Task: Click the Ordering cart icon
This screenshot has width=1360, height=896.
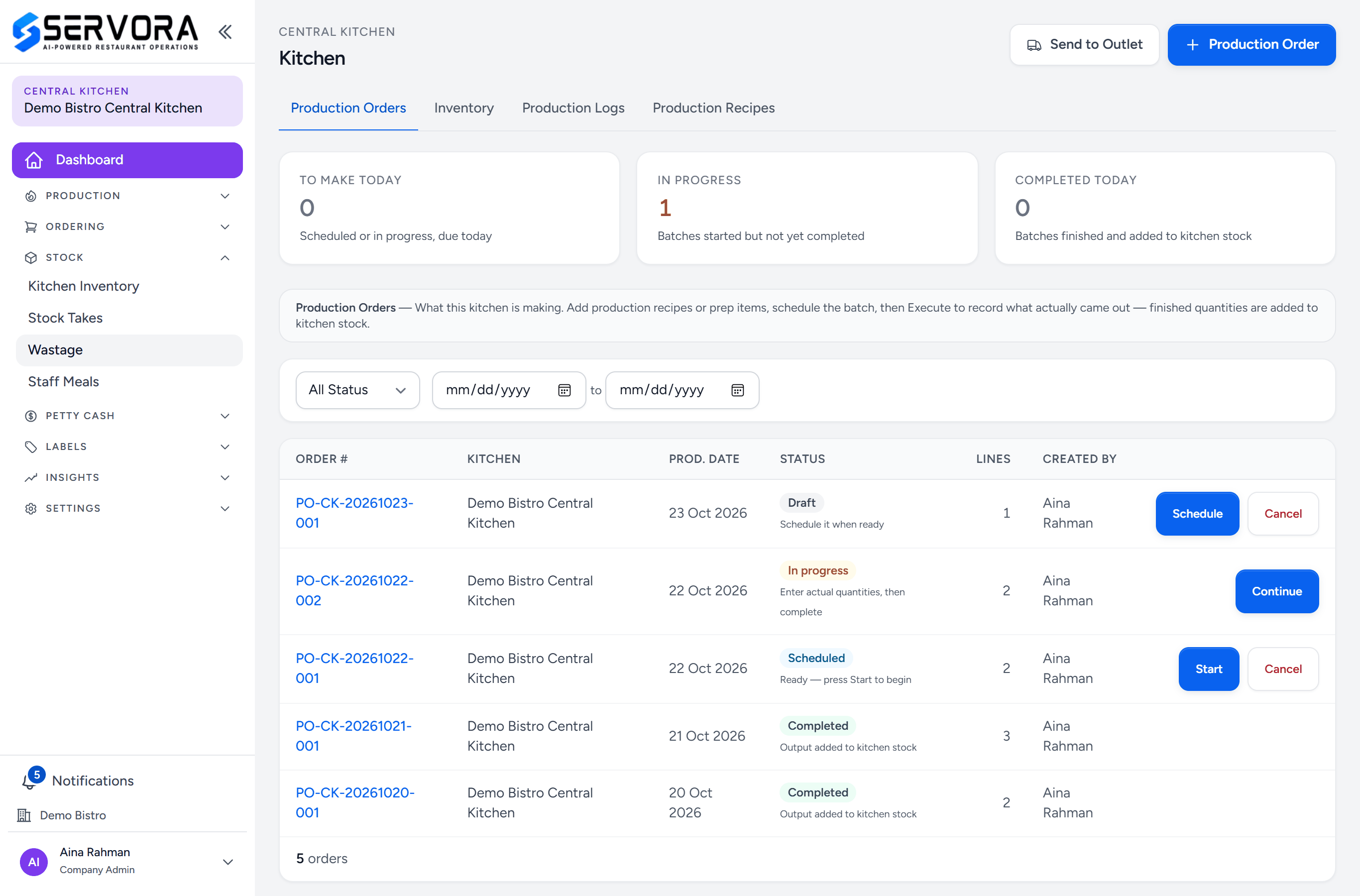Action: tap(31, 227)
